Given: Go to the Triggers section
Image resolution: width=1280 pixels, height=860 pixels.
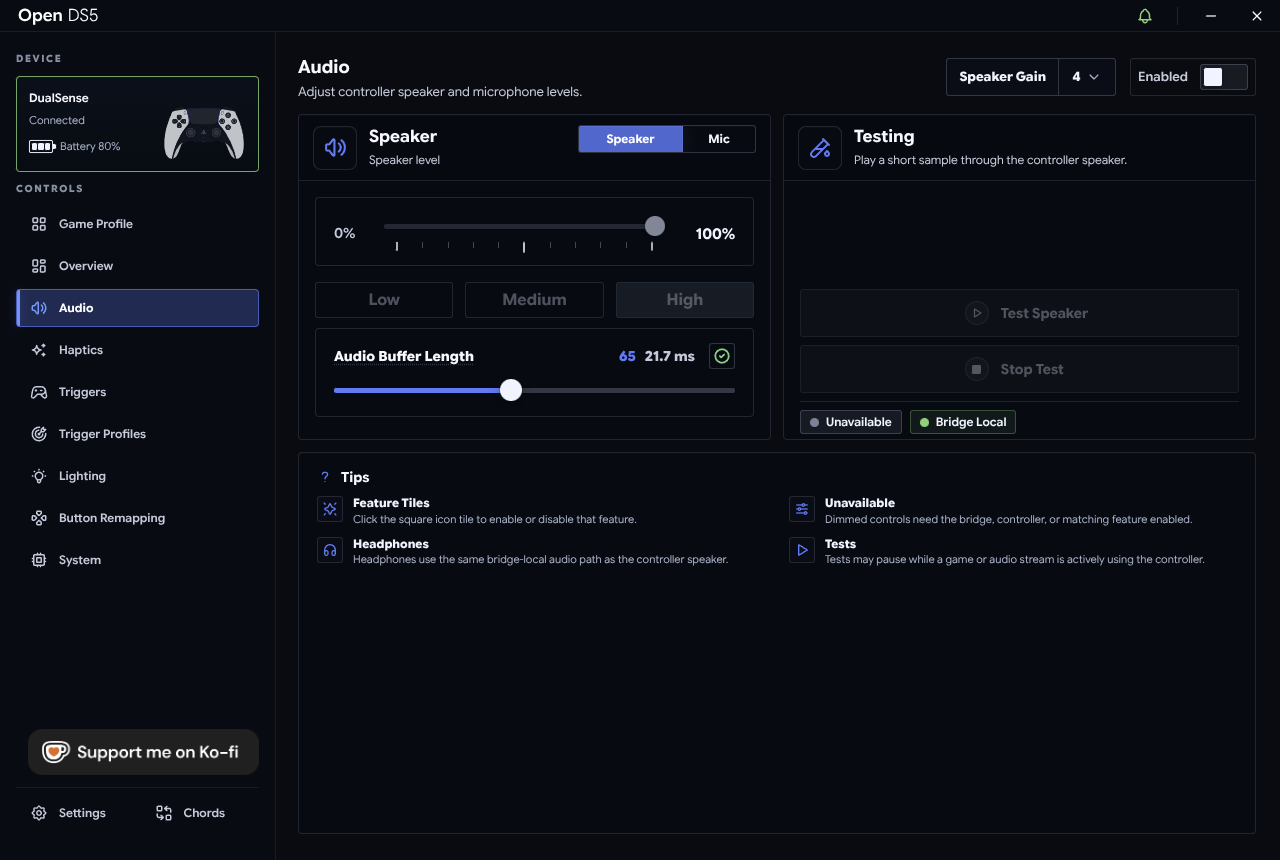Looking at the screenshot, I should coord(138,392).
